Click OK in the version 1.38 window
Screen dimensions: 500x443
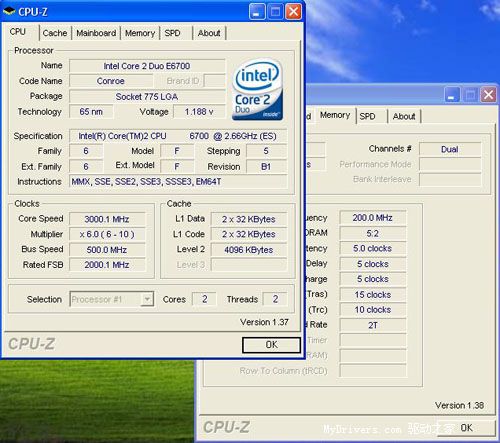(x=466, y=428)
